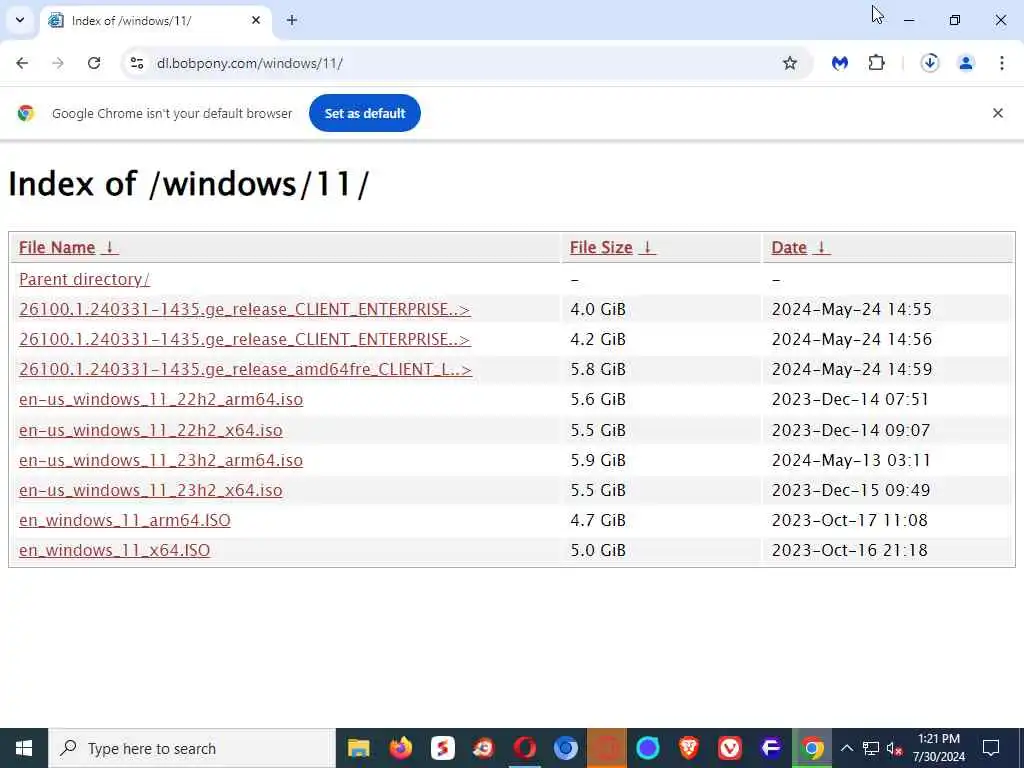Dismiss the default browser notification bar
Viewport: 1024px width, 768px height.
998,113
